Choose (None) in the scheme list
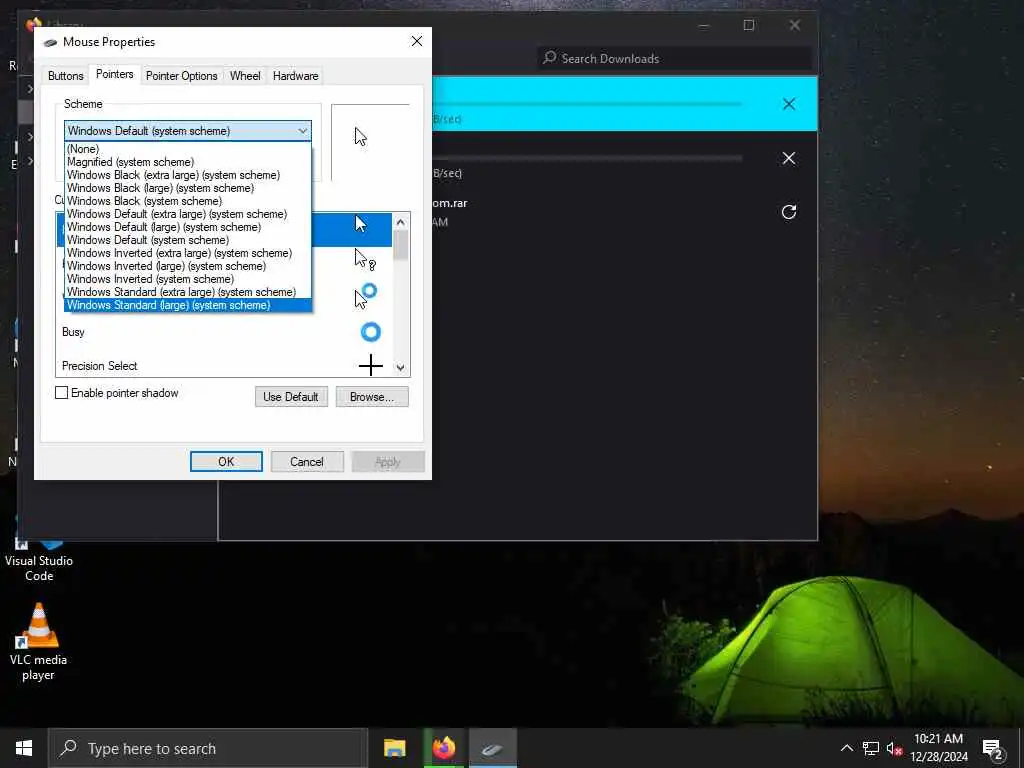 188,149
